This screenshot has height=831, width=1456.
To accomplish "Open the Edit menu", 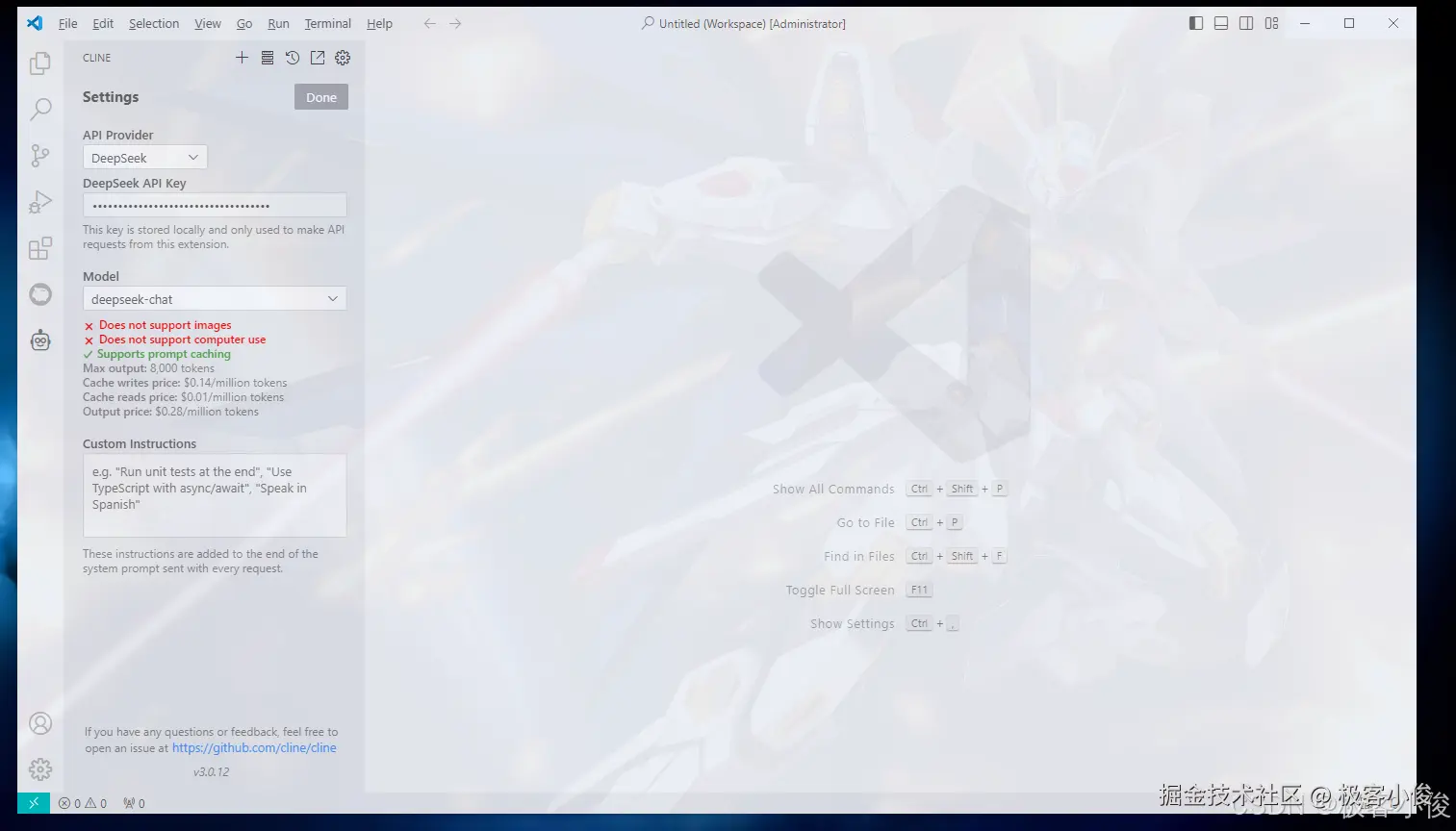I will point(103,23).
